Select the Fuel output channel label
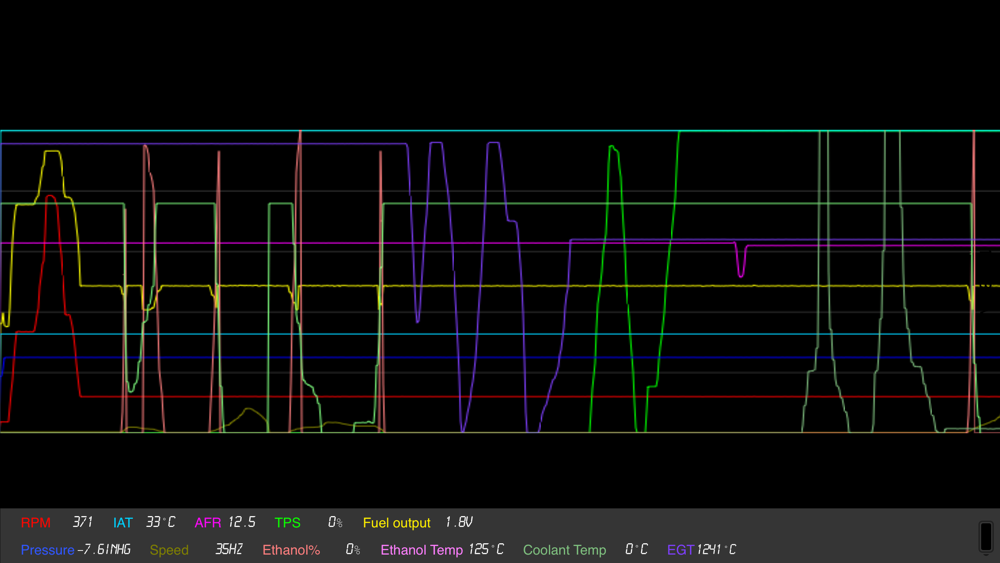Screen dimensions: 1000x563 tap(397, 523)
